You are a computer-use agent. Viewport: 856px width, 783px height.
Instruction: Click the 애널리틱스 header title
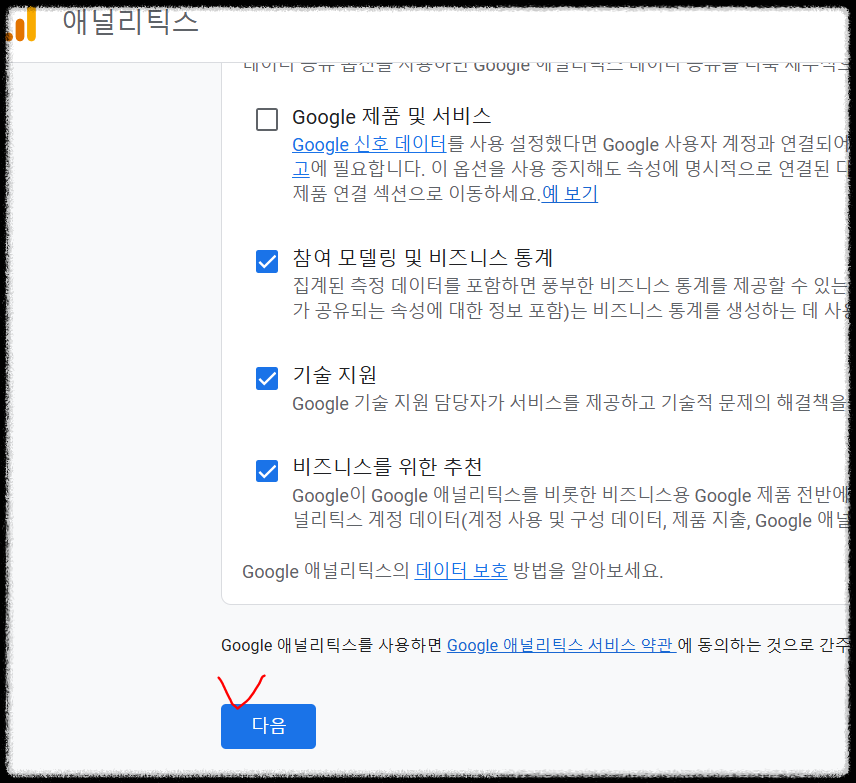coord(130,22)
